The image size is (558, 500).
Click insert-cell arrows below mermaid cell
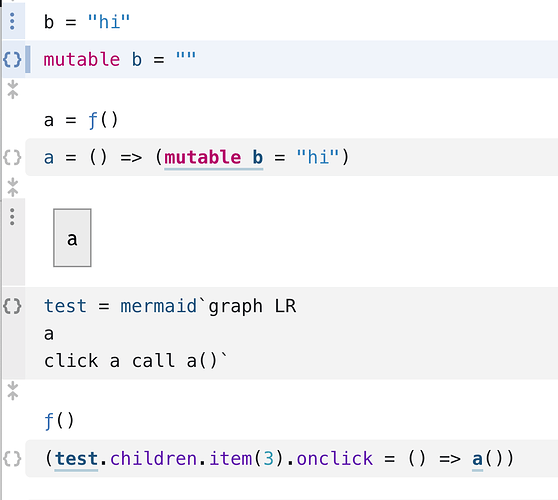click(13, 391)
